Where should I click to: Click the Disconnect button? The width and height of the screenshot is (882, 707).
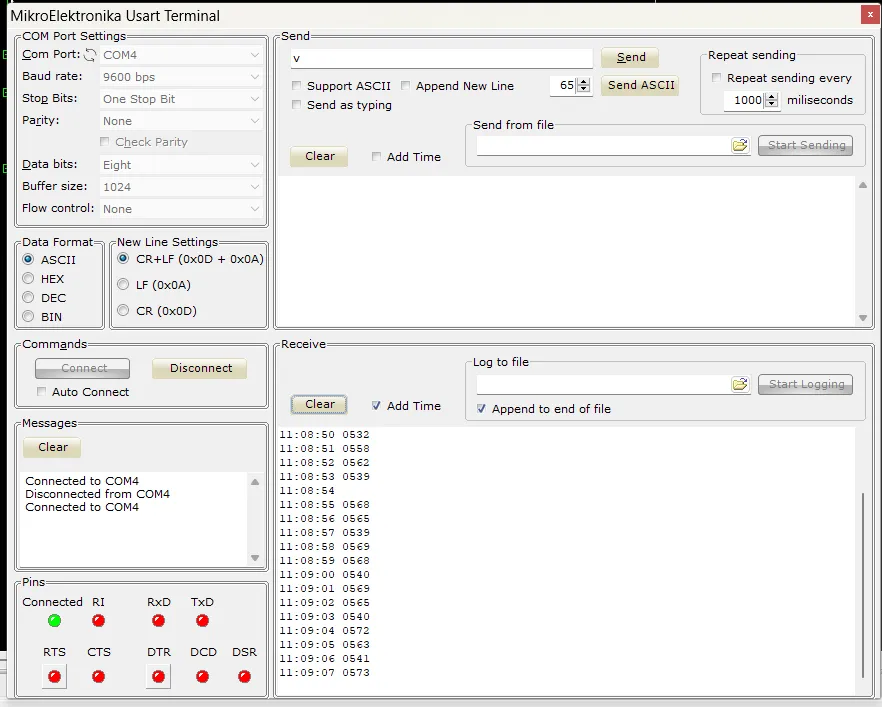point(200,368)
